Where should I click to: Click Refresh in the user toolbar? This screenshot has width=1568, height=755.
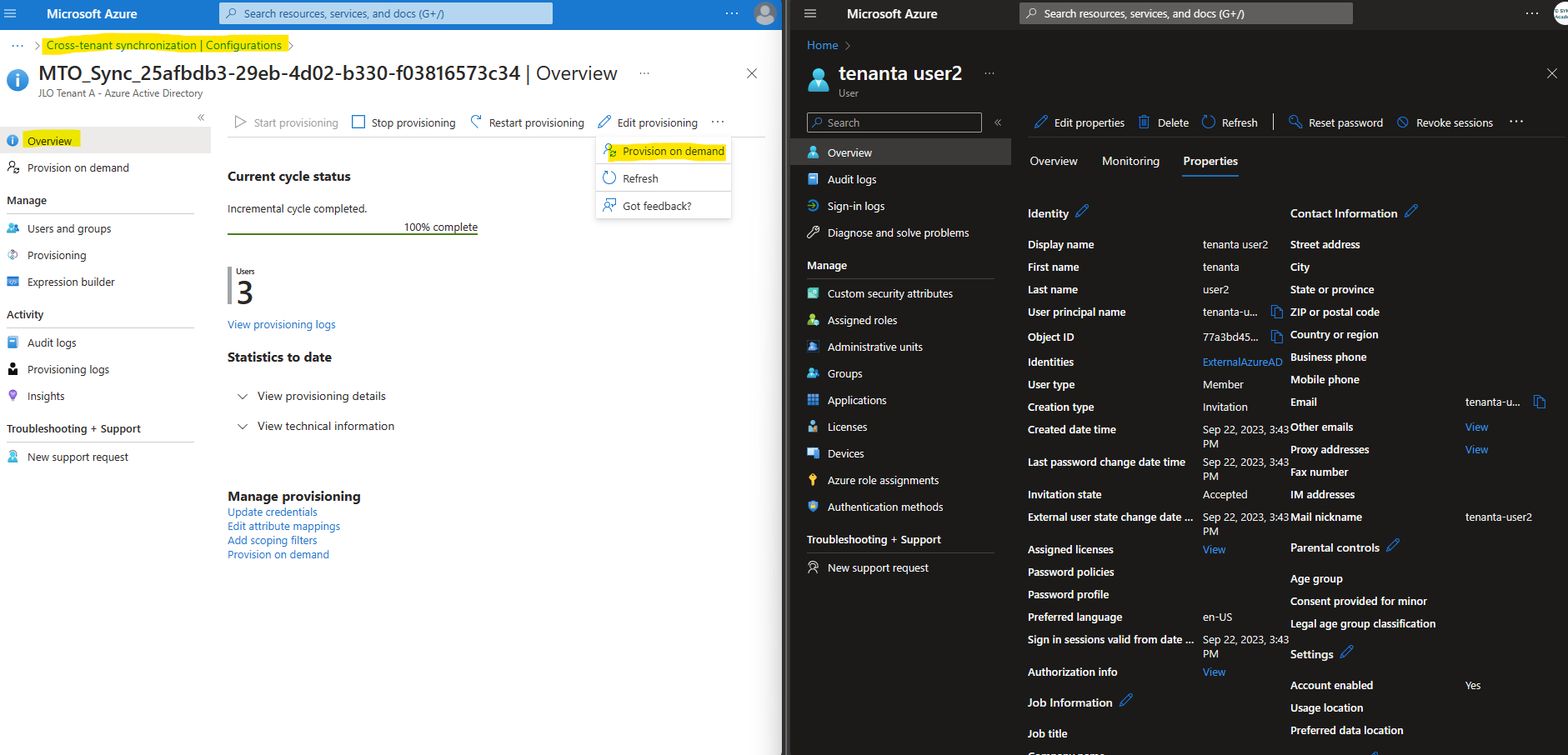[1230, 122]
